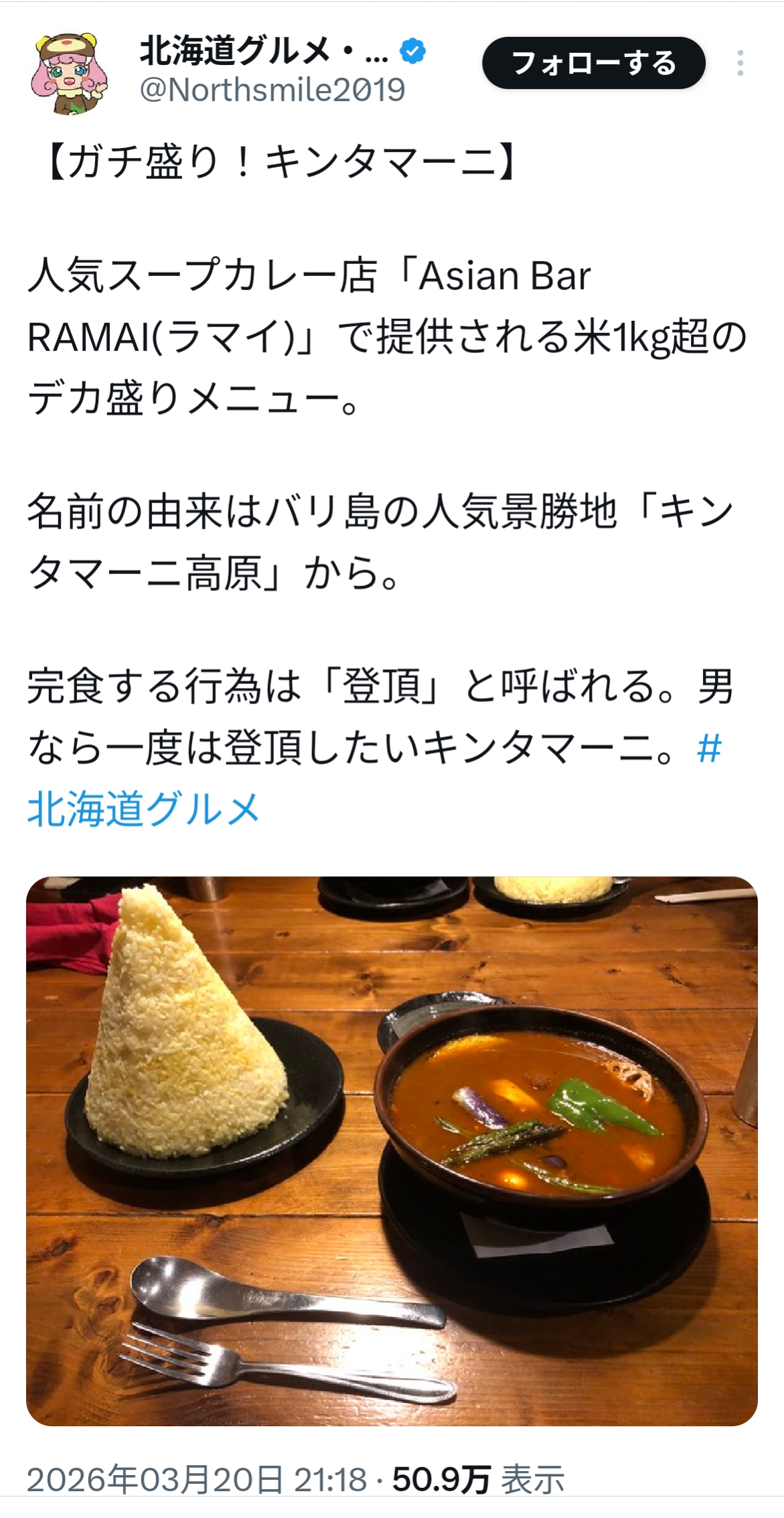
Task: Click the Asian Bar RAMAI paragraph text
Action: pyautogui.click(x=387, y=337)
